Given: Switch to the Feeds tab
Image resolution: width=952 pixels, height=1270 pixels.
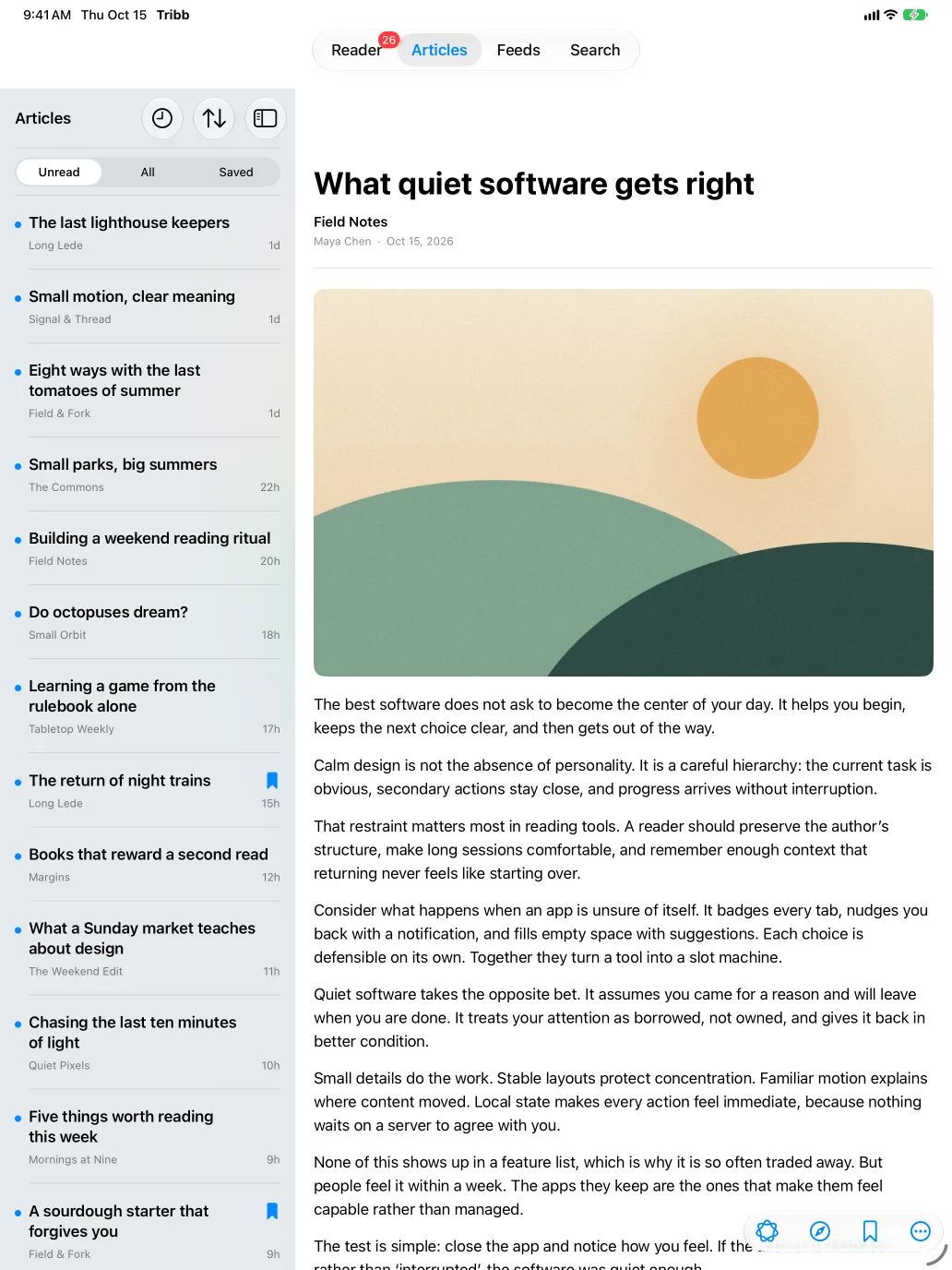Looking at the screenshot, I should (x=518, y=50).
